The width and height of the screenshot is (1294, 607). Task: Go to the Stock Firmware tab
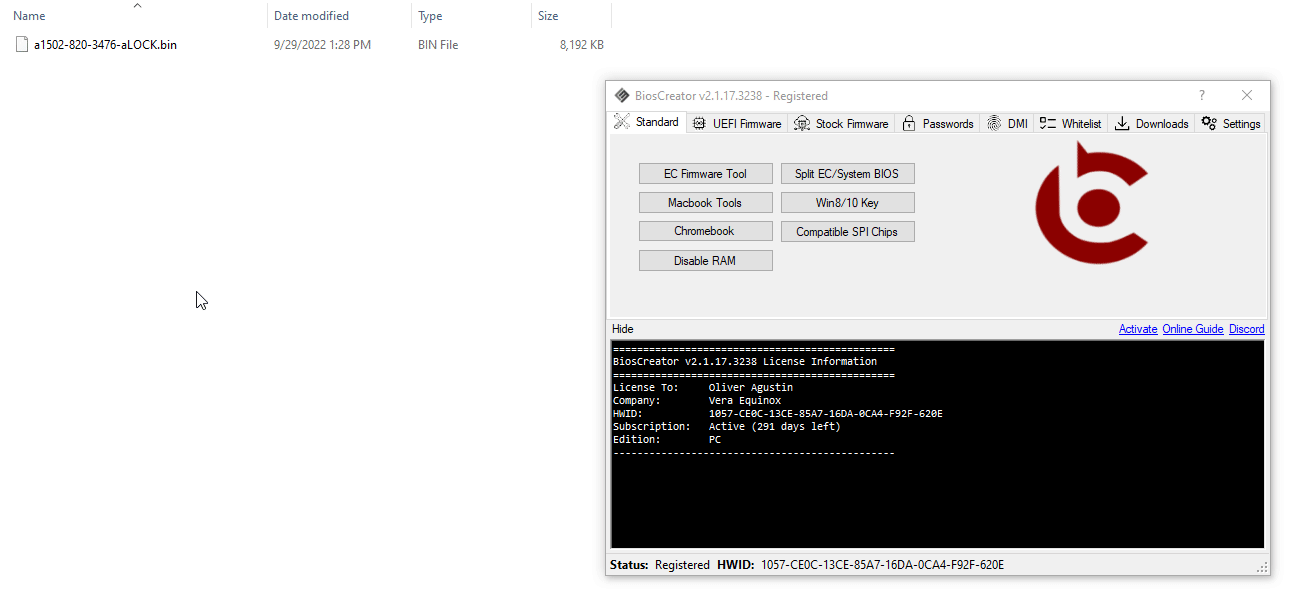(x=841, y=124)
